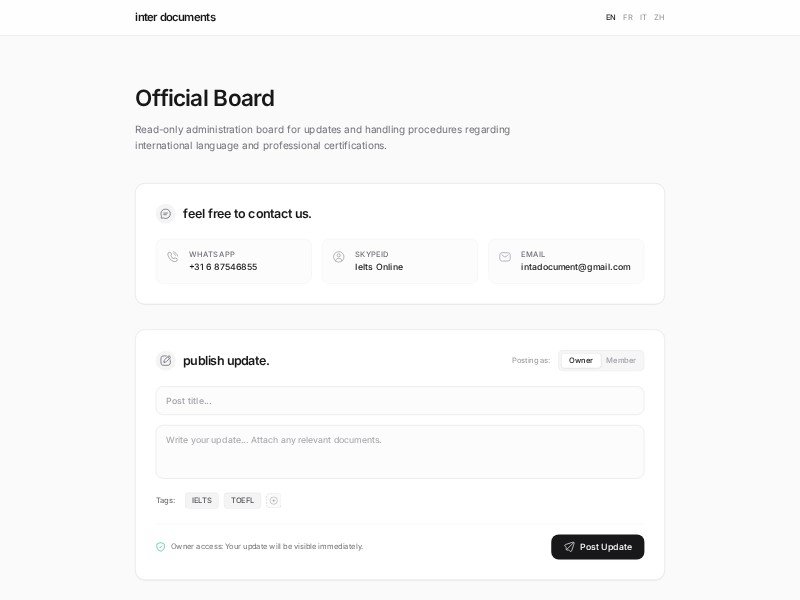Screen dimensions: 800x600
Task: Click the green shield owner access icon
Action: [161, 547]
